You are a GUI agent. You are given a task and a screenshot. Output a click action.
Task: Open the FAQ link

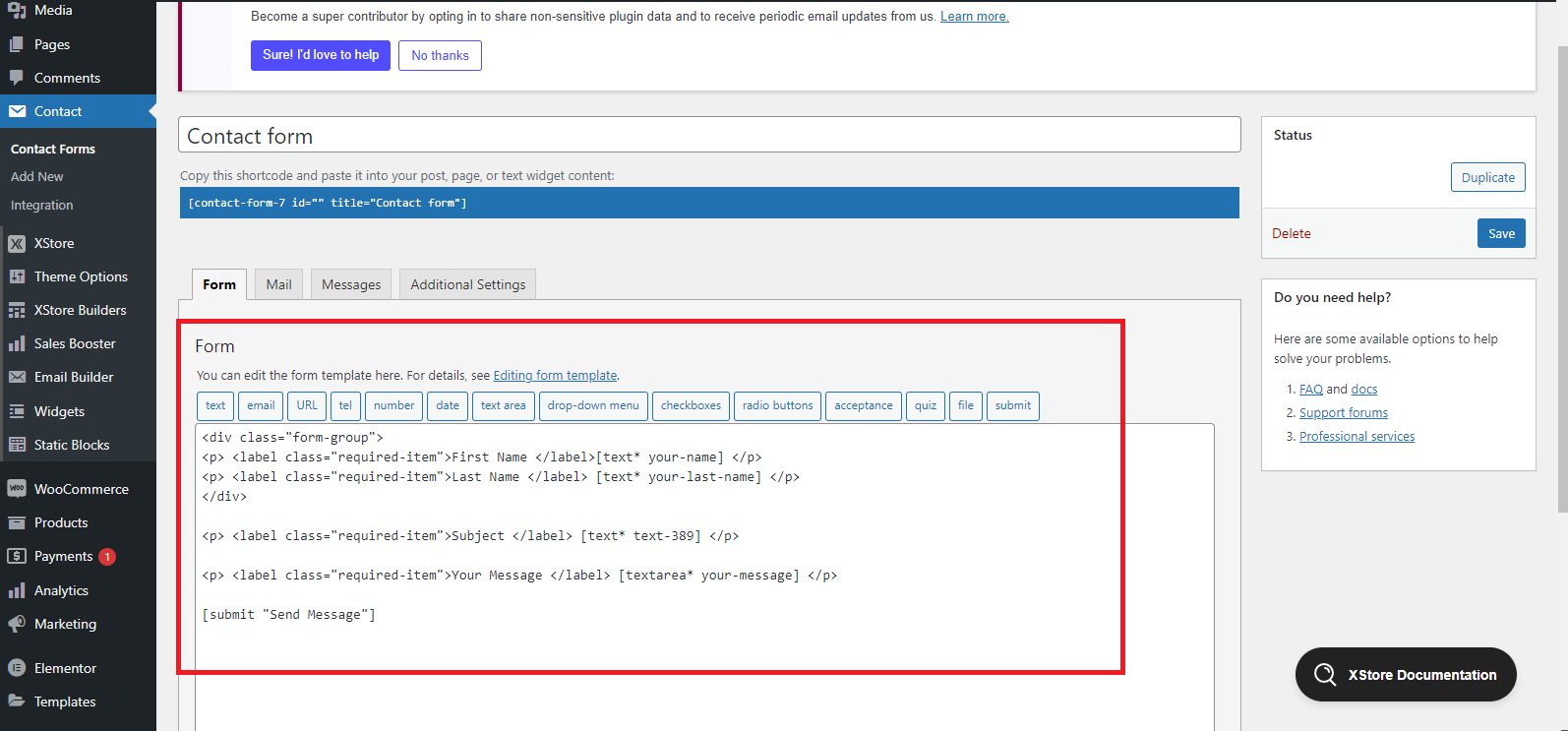coord(1311,389)
